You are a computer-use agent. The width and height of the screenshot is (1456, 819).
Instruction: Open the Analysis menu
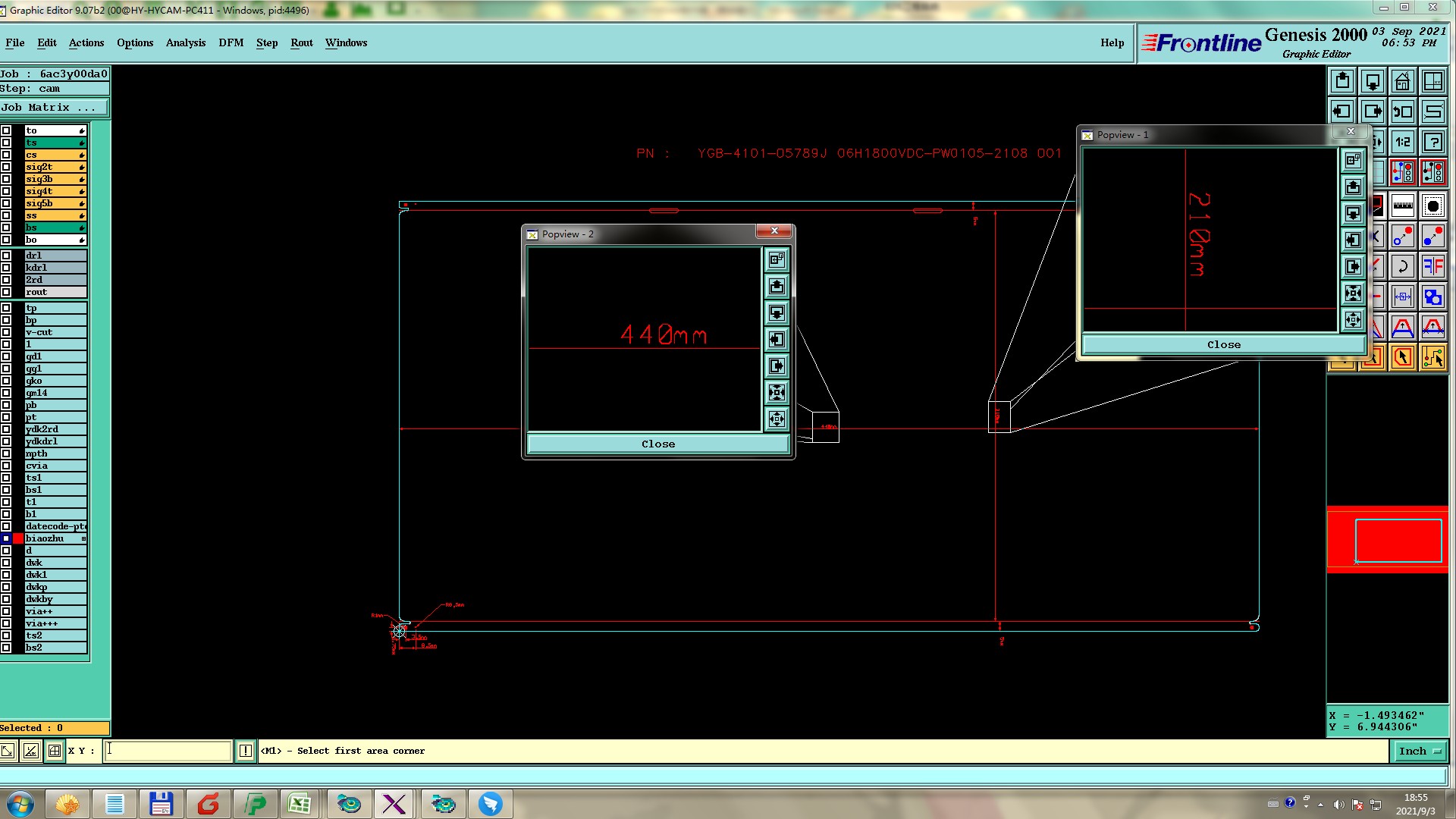185,43
